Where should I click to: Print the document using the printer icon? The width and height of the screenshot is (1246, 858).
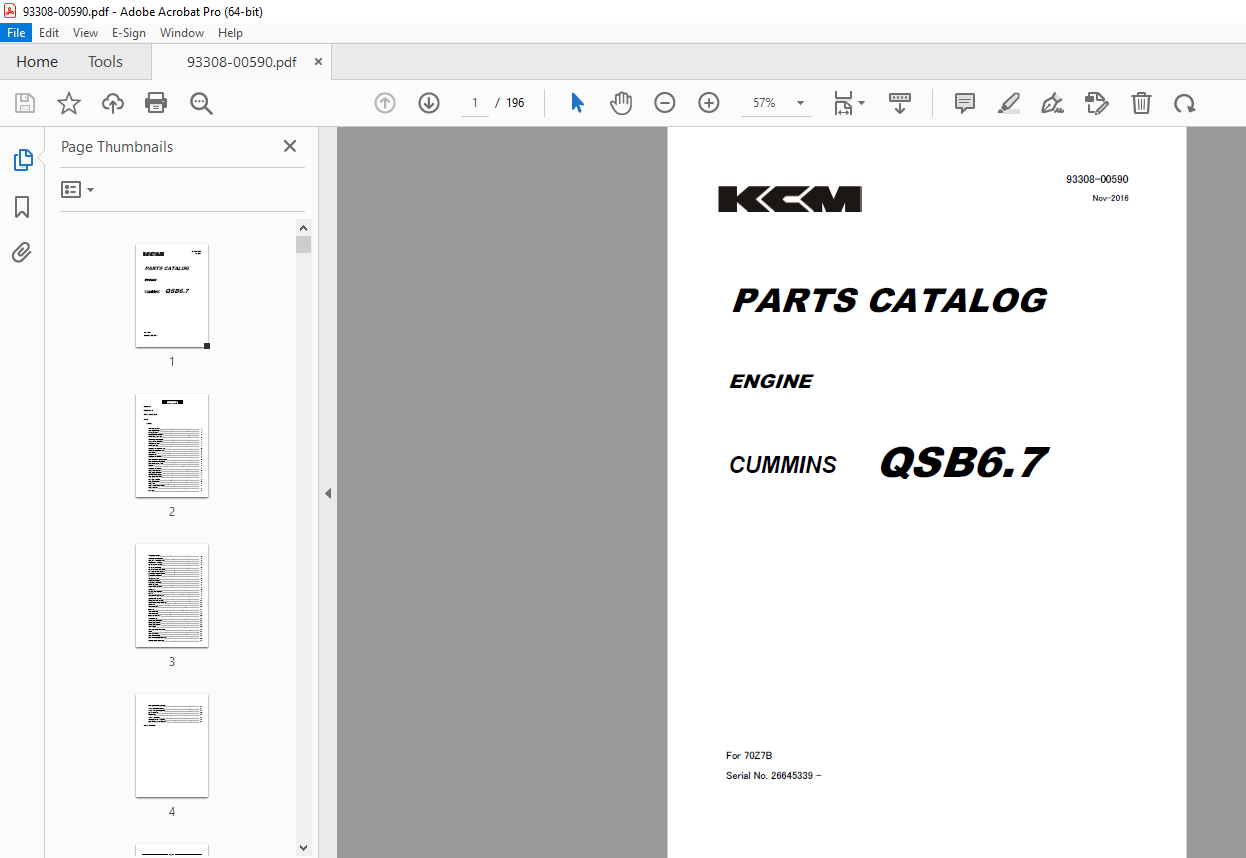[x=156, y=103]
